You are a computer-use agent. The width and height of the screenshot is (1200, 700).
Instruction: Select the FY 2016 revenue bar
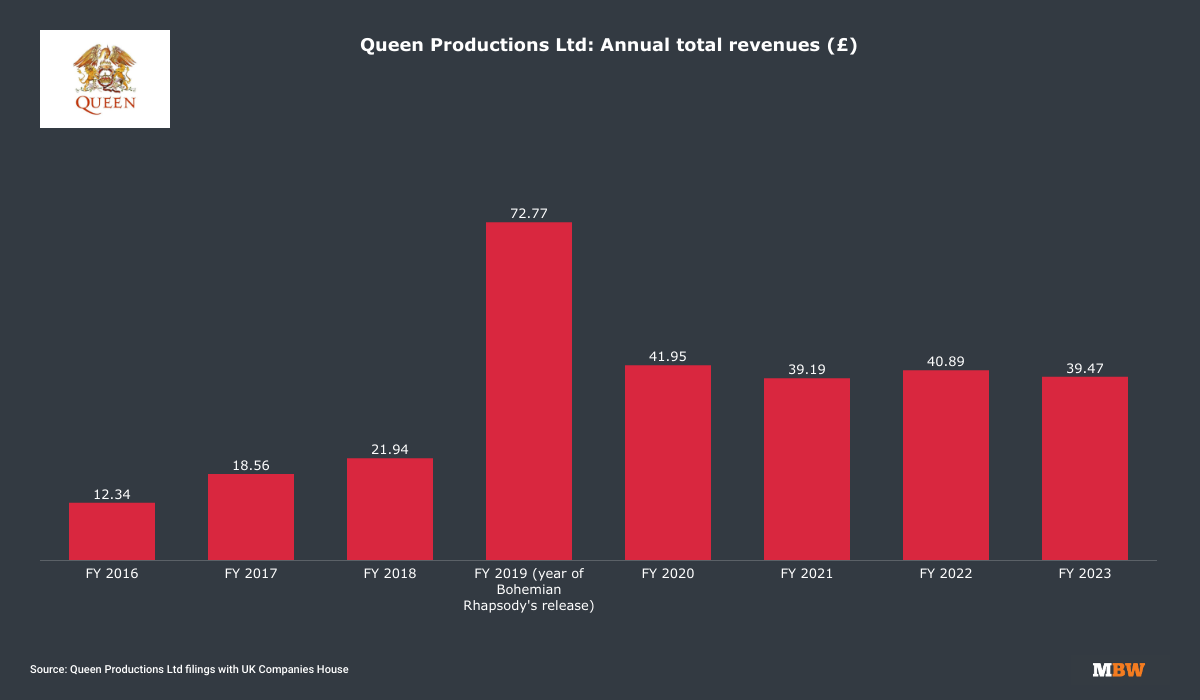point(112,531)
